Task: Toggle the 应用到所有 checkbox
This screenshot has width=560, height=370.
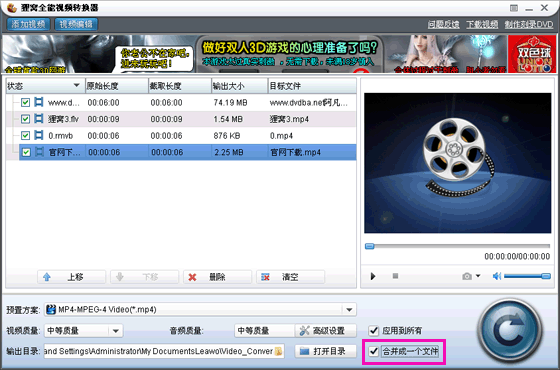Action: [x=374, y=330]
